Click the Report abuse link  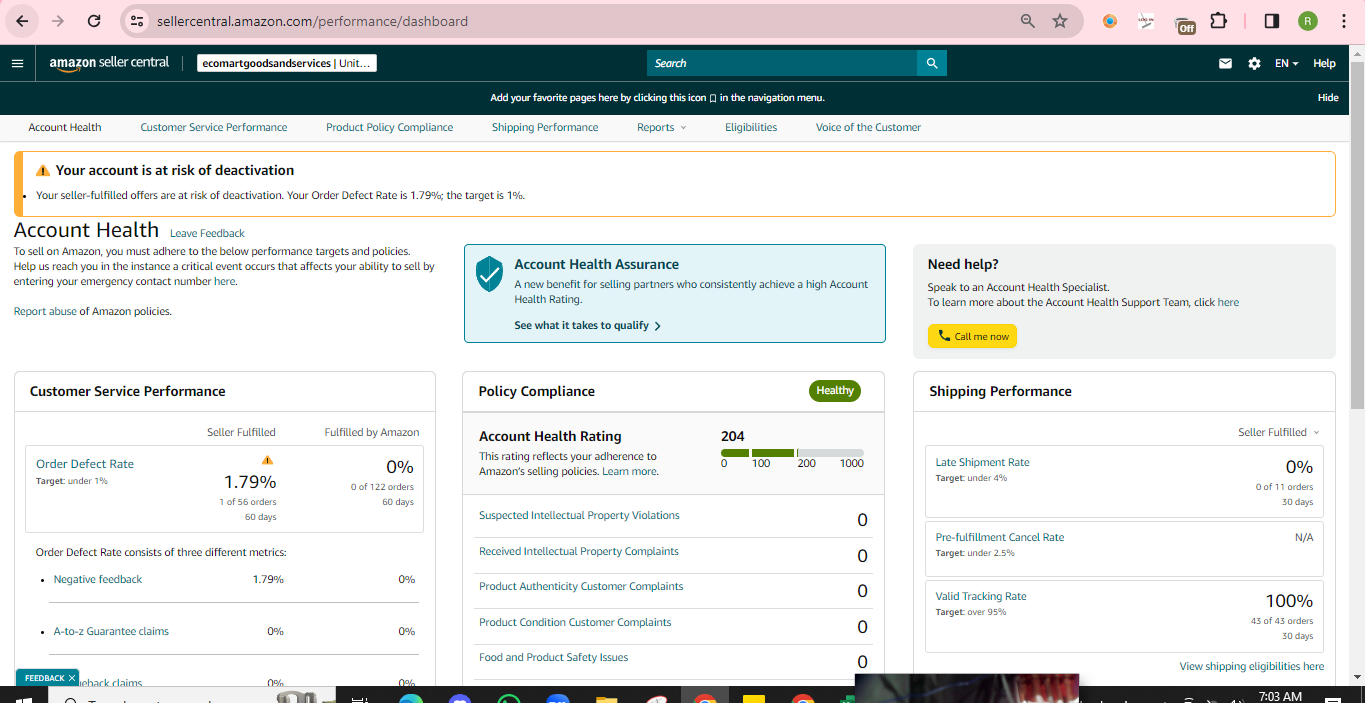coord(45,311)
